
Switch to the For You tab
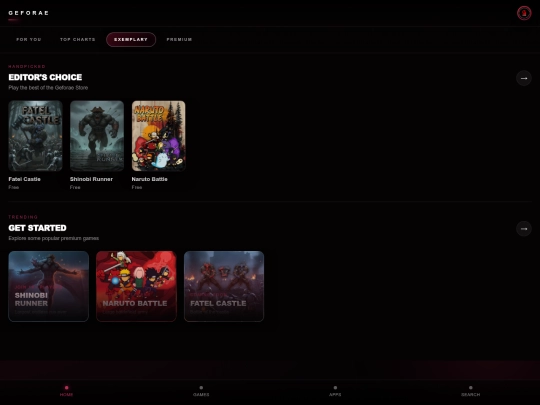point(29,40)
